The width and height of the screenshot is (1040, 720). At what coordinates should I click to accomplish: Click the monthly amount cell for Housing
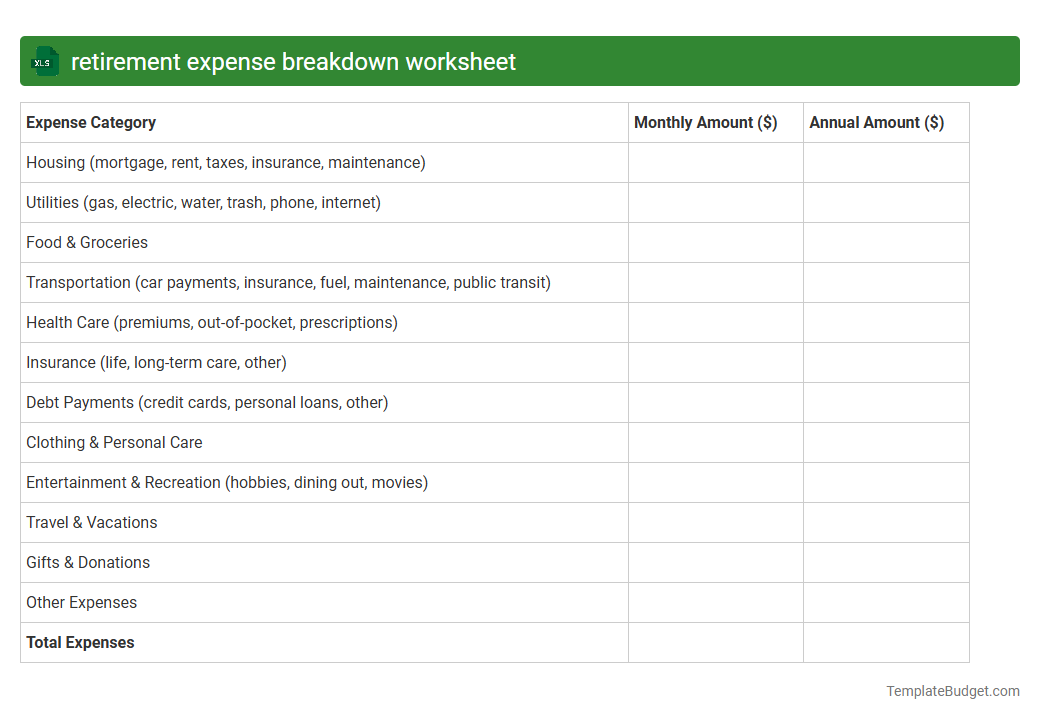point(715,162)
